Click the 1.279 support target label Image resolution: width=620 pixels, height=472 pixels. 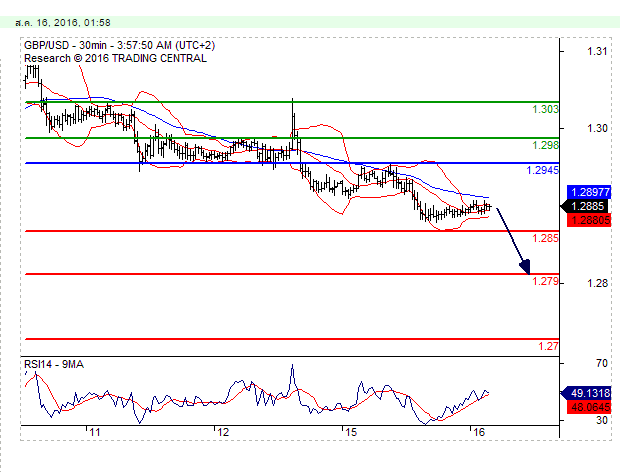tap(545, 281)
